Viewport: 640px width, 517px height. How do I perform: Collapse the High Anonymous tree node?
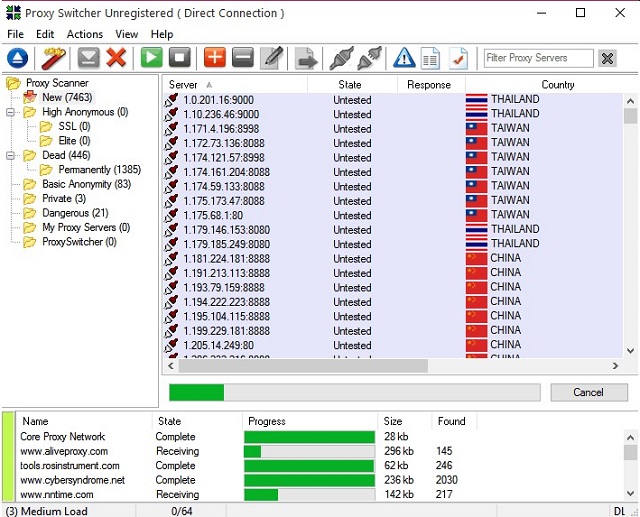pos(11,112)
